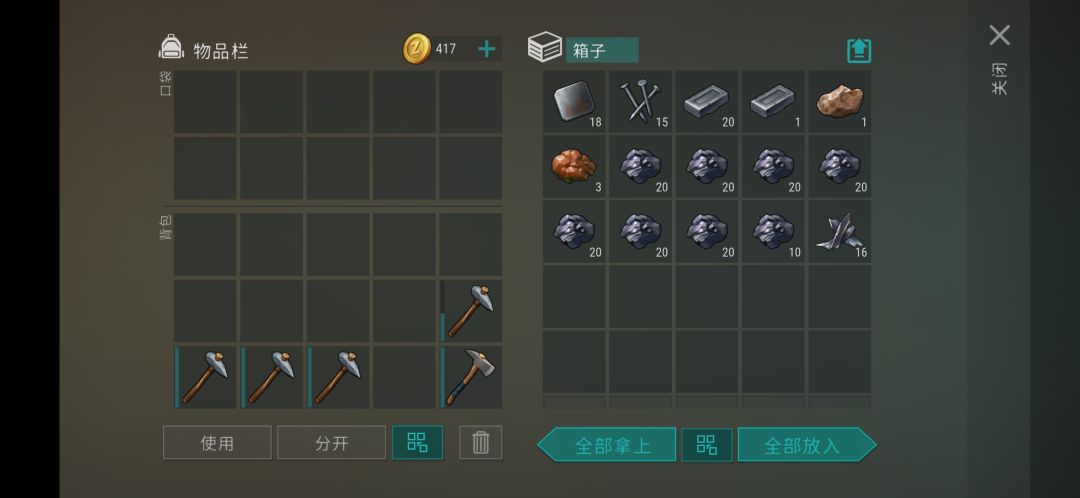This screenshot has height=498, width=1080.
Task: Select the iron ore stack of 10
Action: click(773, 231)
